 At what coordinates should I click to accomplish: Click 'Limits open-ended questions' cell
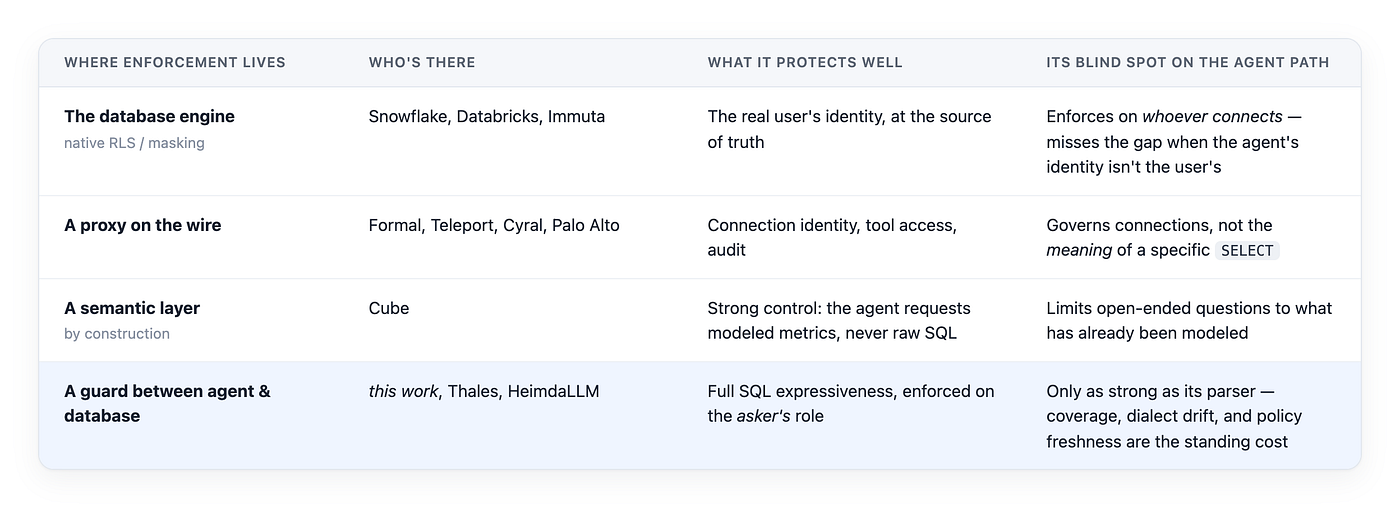pyautogui.click(x=1189, y=320)
